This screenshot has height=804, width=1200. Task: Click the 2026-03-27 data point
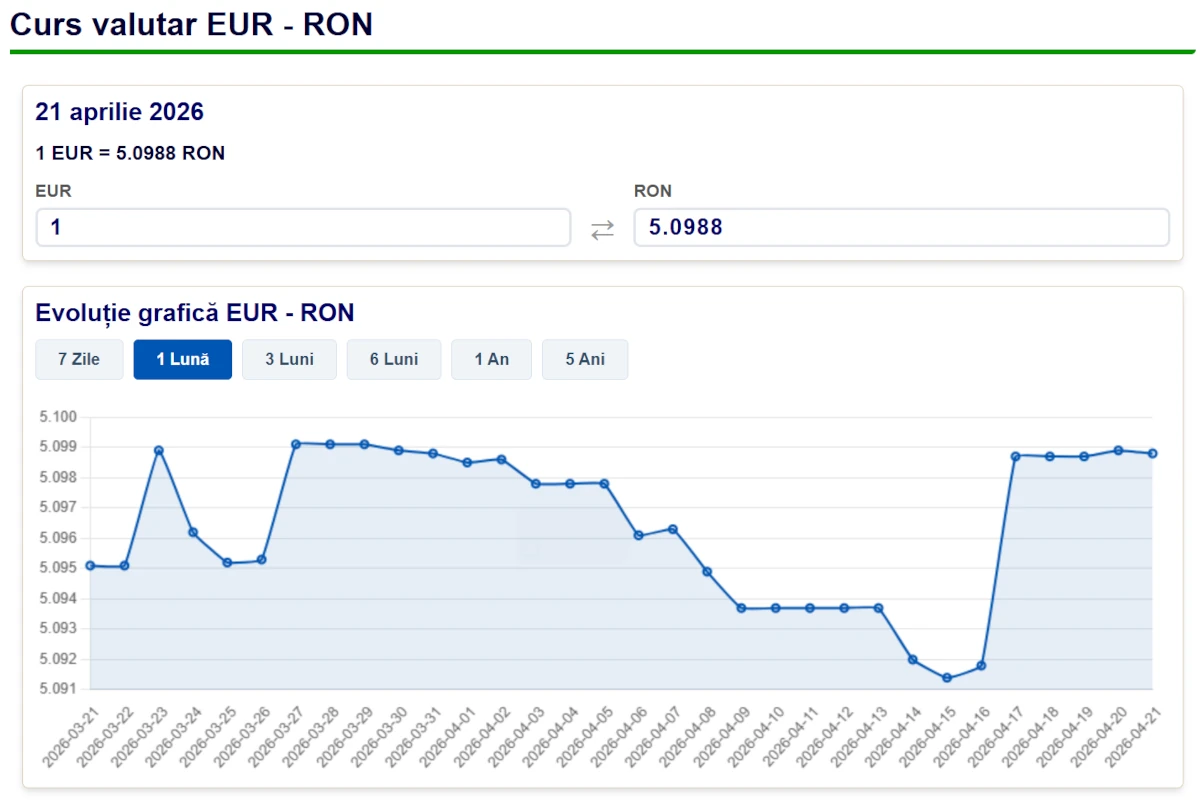point(296,444)
